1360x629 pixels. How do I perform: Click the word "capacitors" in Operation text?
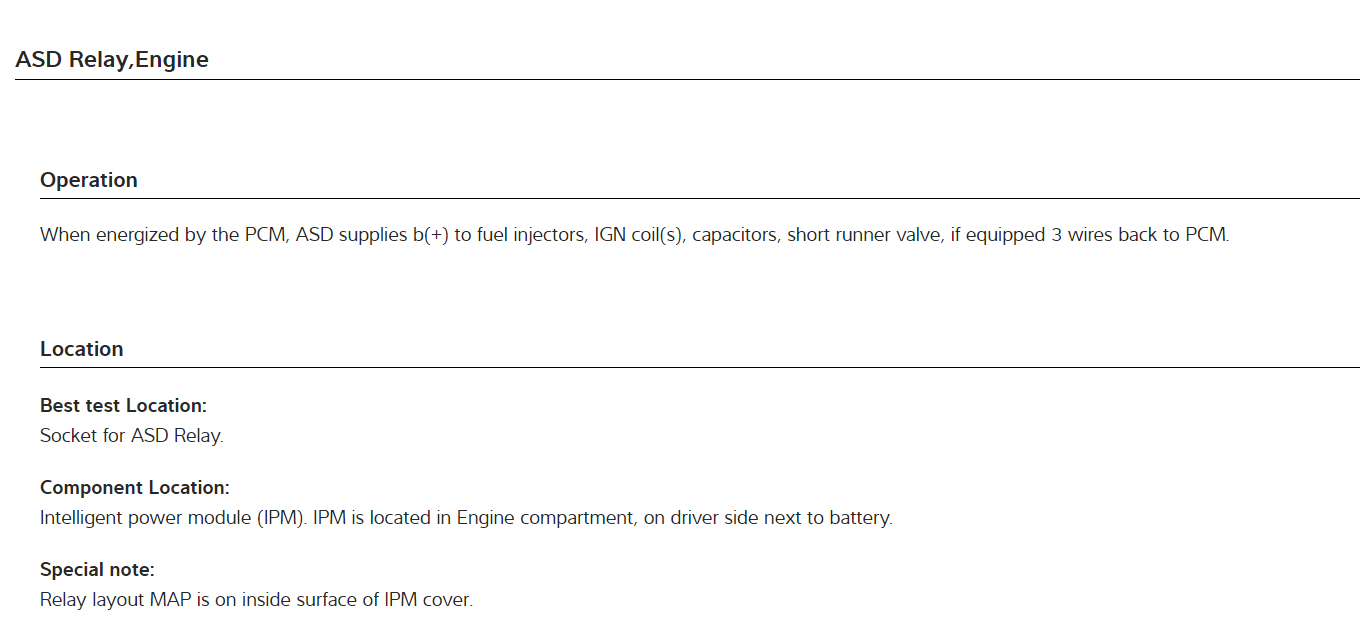(x=734, y=236)
